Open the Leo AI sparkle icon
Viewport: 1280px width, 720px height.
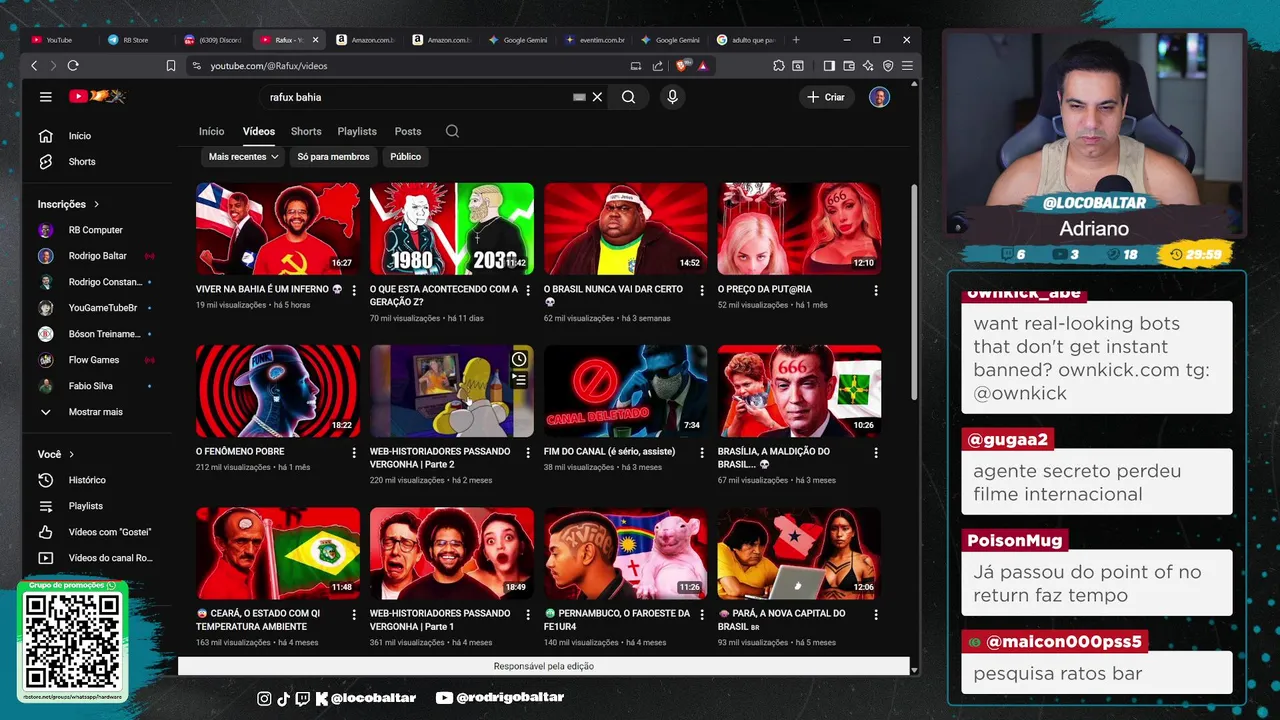(868, 66)
